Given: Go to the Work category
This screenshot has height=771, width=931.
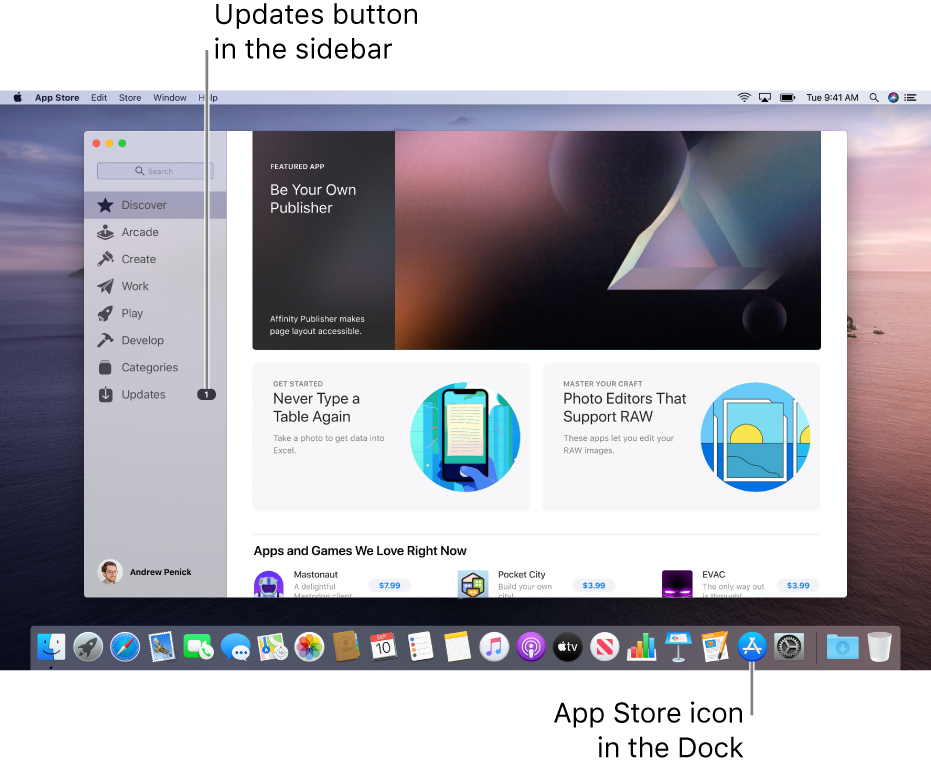Looking at the screenshot, I should pyautogui.click(x=155, y=286).
